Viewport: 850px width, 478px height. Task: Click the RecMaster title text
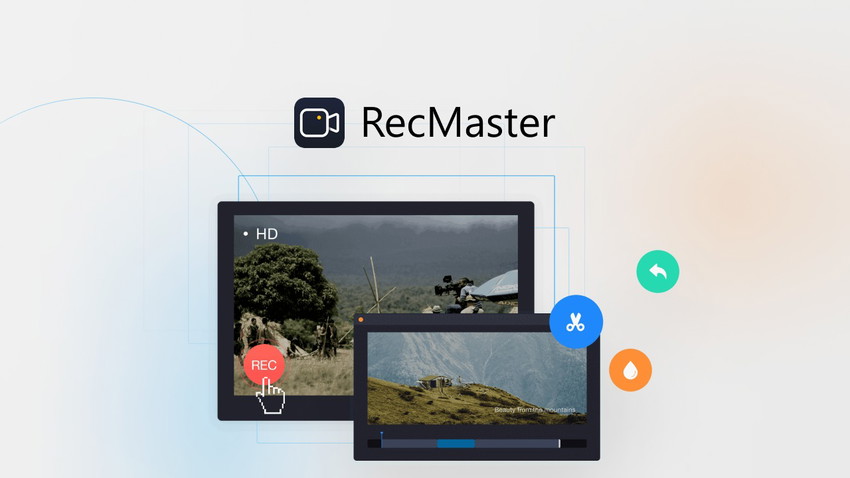[x=458, y=122]
